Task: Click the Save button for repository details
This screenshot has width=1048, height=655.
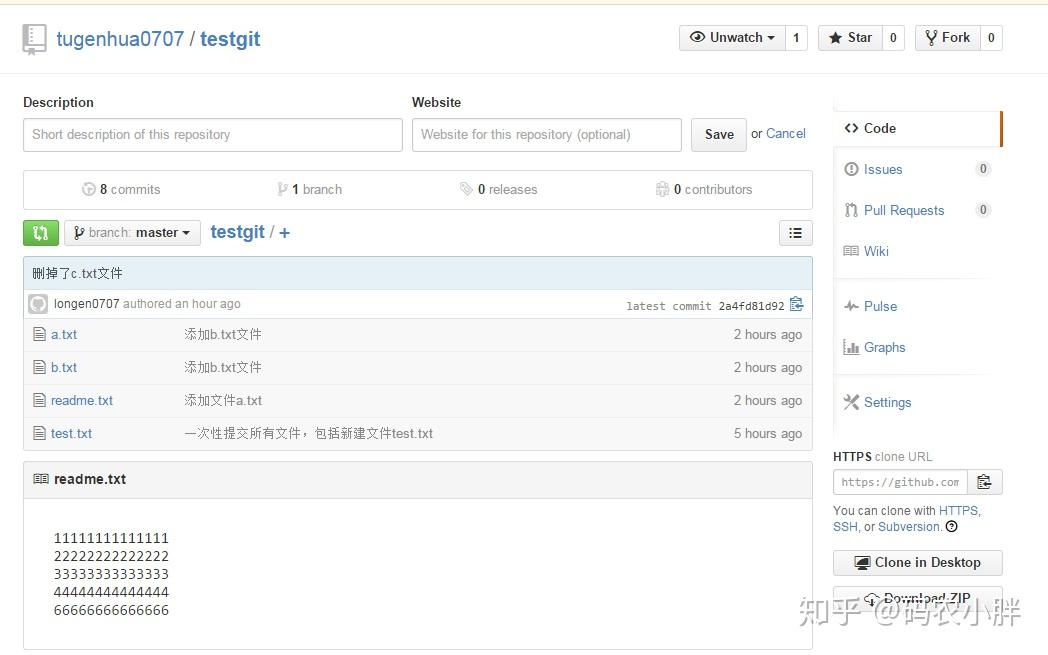Action: pos(718,134)
